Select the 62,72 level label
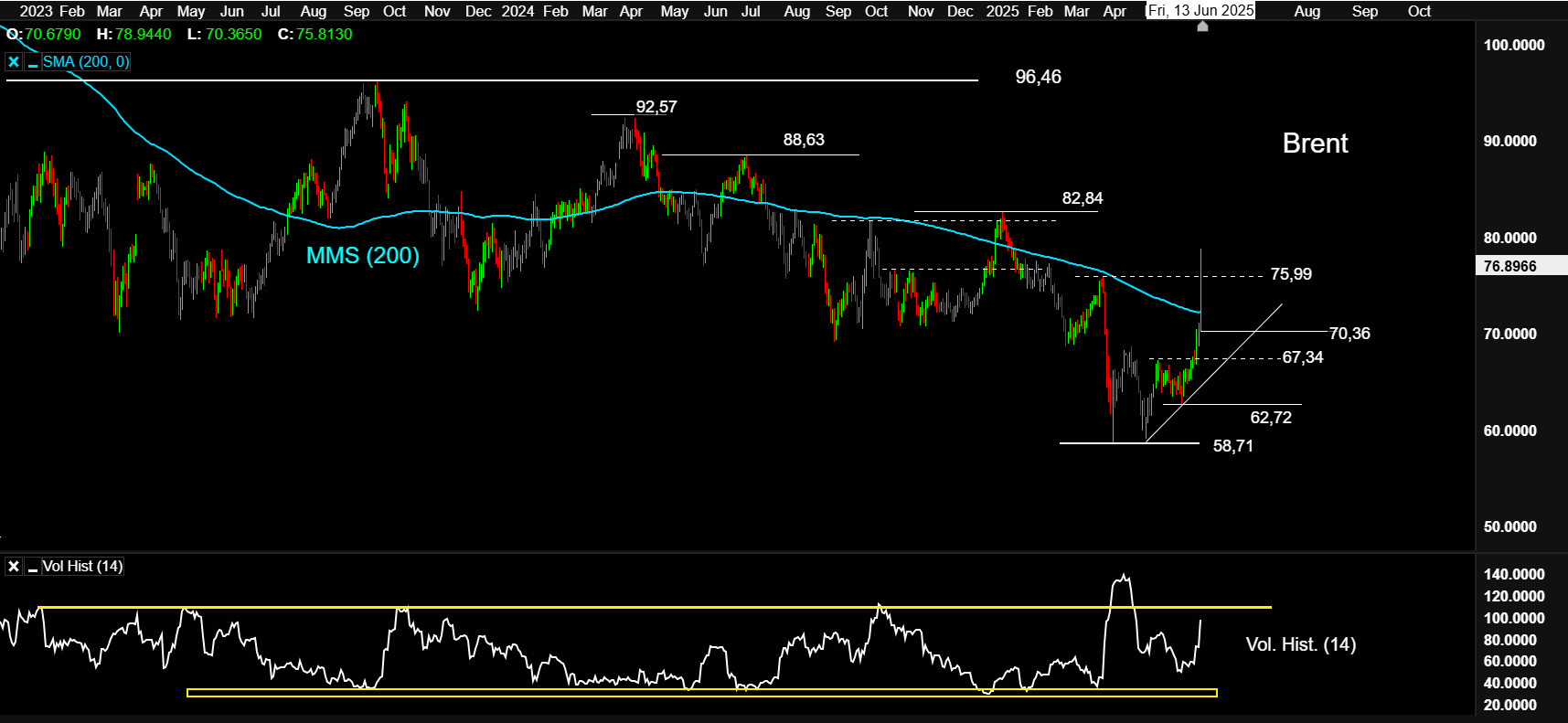This screenshot has height=723, width=1568. [1271, 418]
